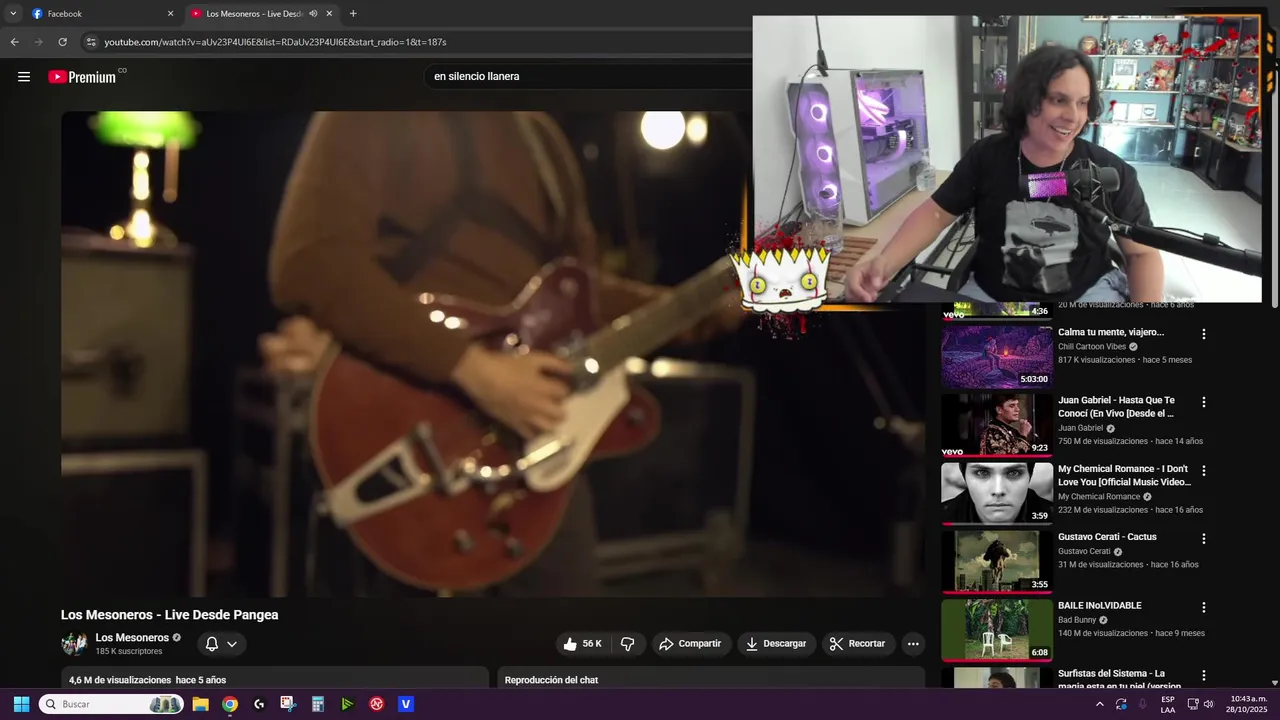Viewport: 1280px width, 720px height.
Task: Like the video with 56 K likes
Action: coord(583,644)
